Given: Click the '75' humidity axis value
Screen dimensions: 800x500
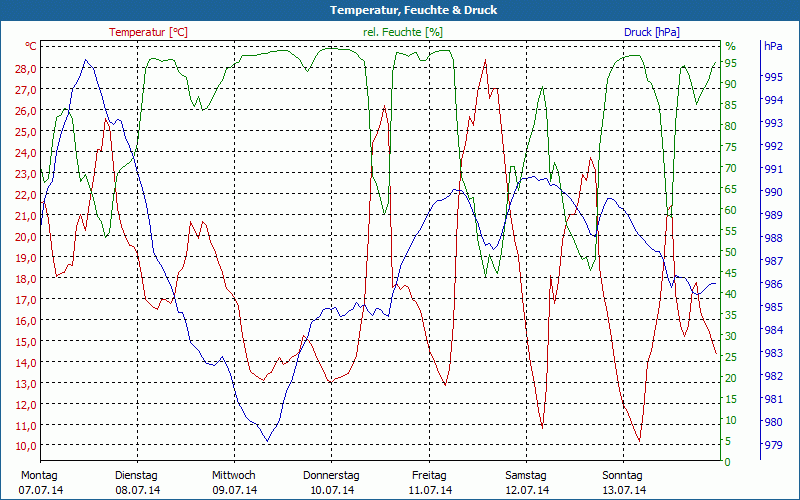Looking at the screenshot, I should click(730, 147).
